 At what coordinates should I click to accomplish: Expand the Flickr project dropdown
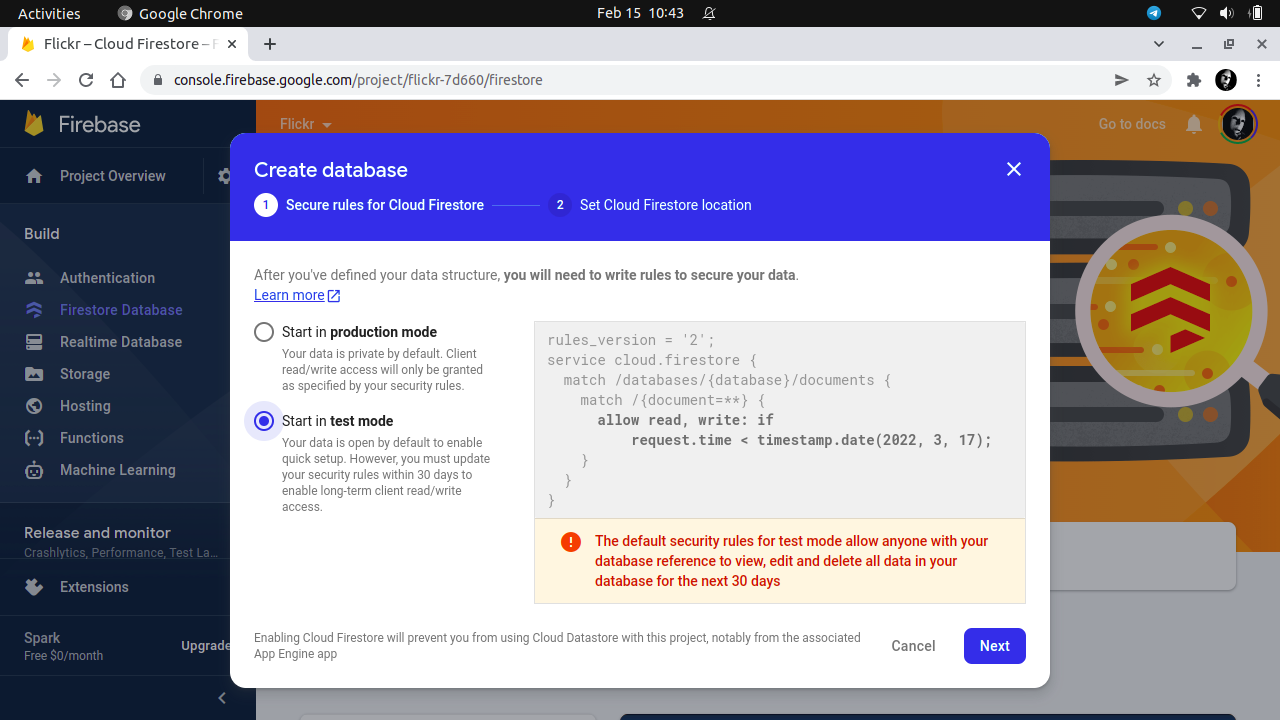(306, 124)
